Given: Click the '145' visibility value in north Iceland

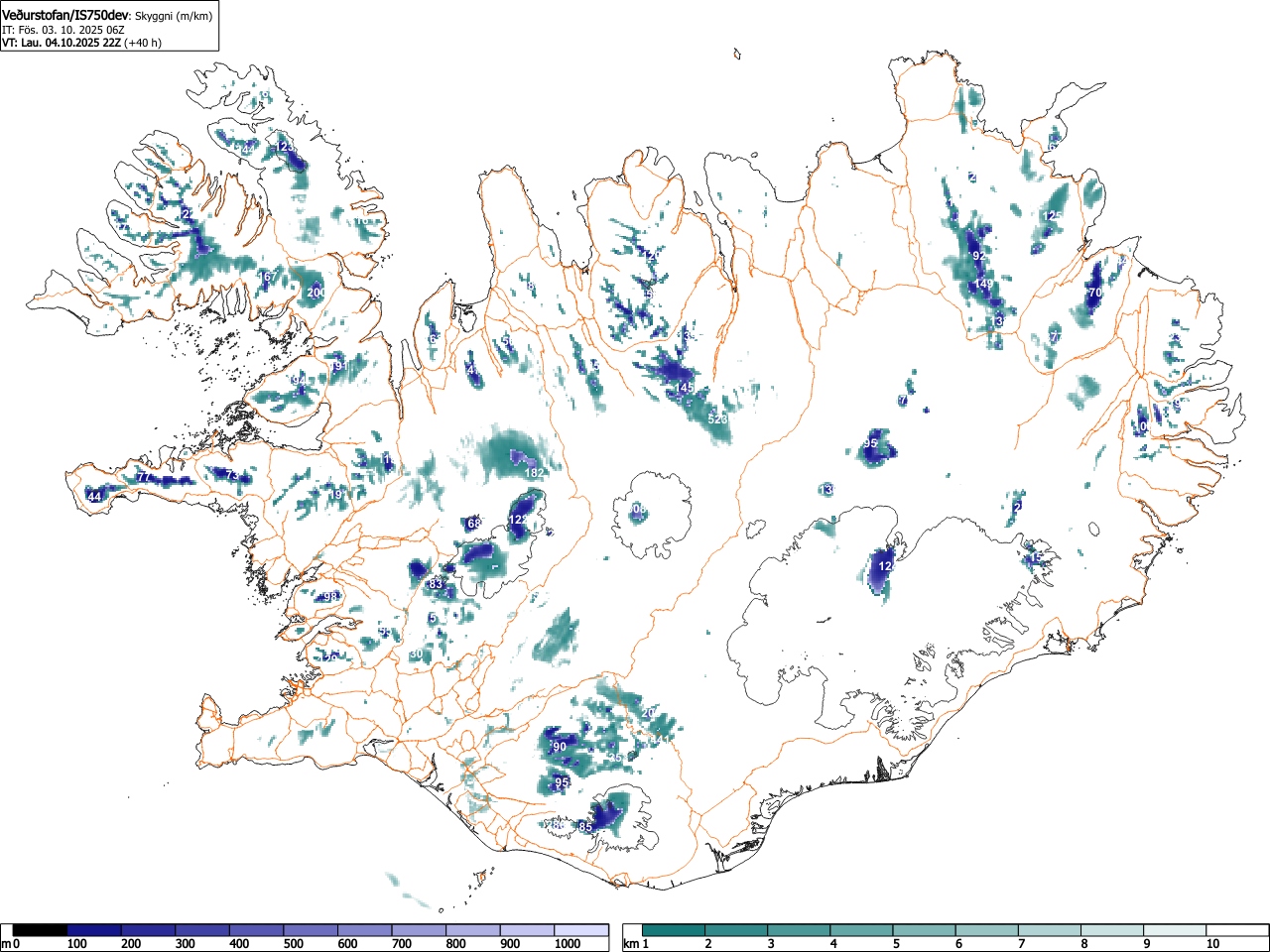Looking at the screenshot, I should pos(684,388).
